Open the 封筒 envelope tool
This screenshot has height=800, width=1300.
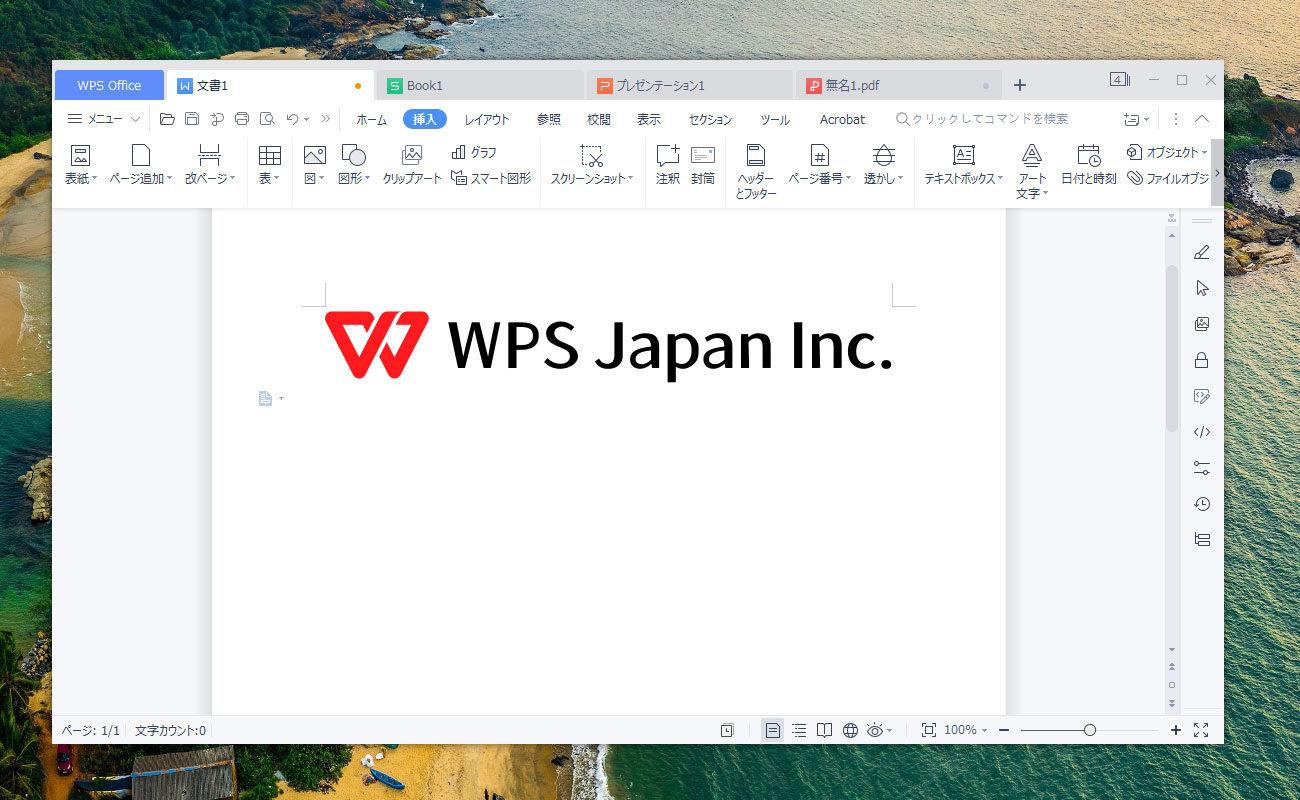(x=703, y=165)
